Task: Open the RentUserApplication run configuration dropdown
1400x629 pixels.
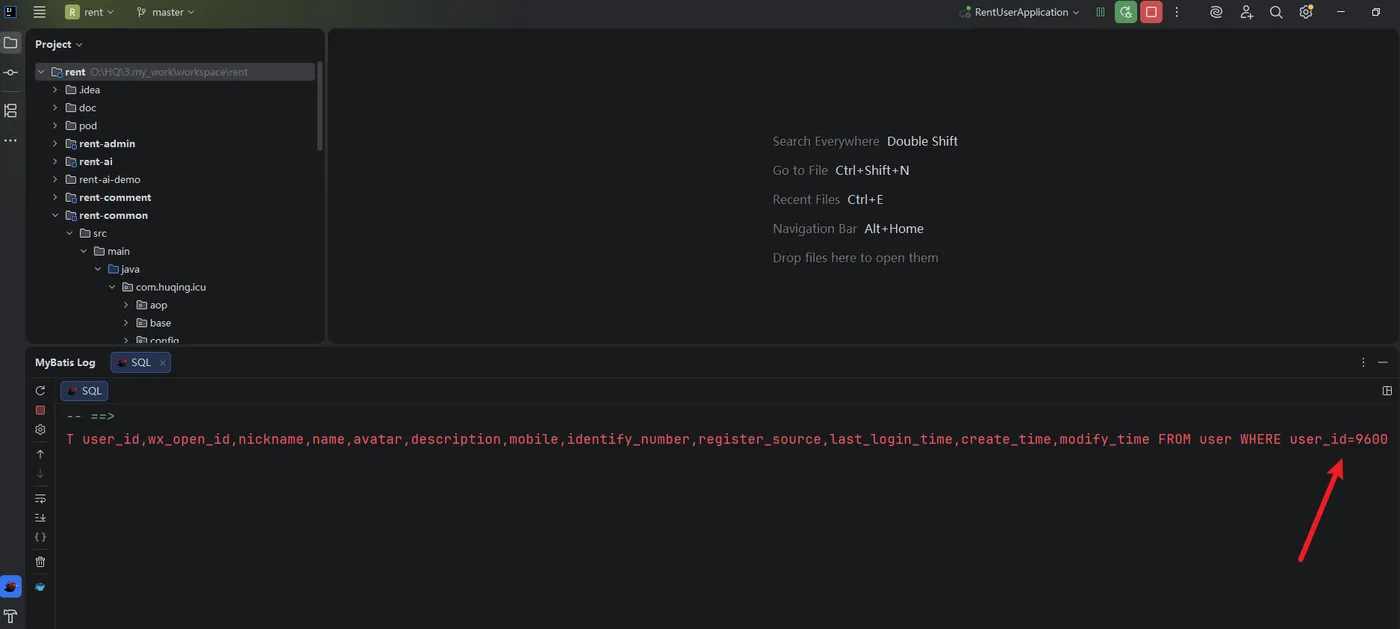Action: [x=1019, y=12]
